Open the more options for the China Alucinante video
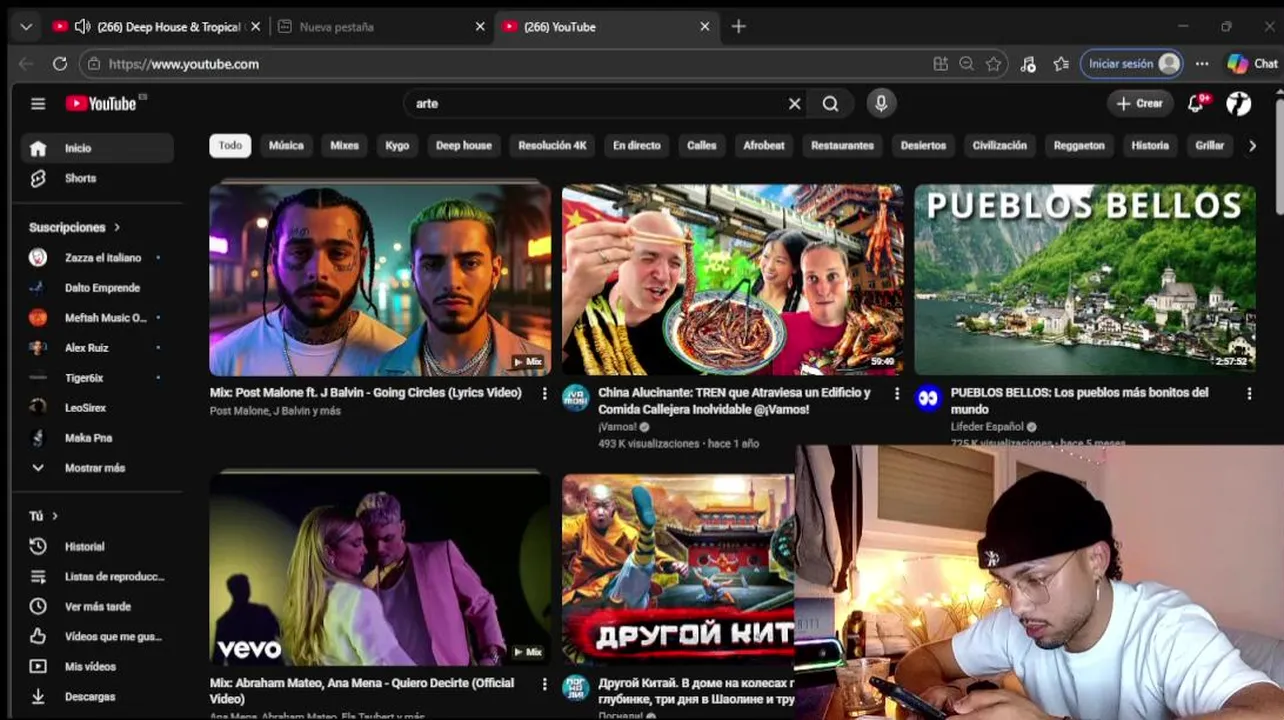 click(x=897, y=394)
